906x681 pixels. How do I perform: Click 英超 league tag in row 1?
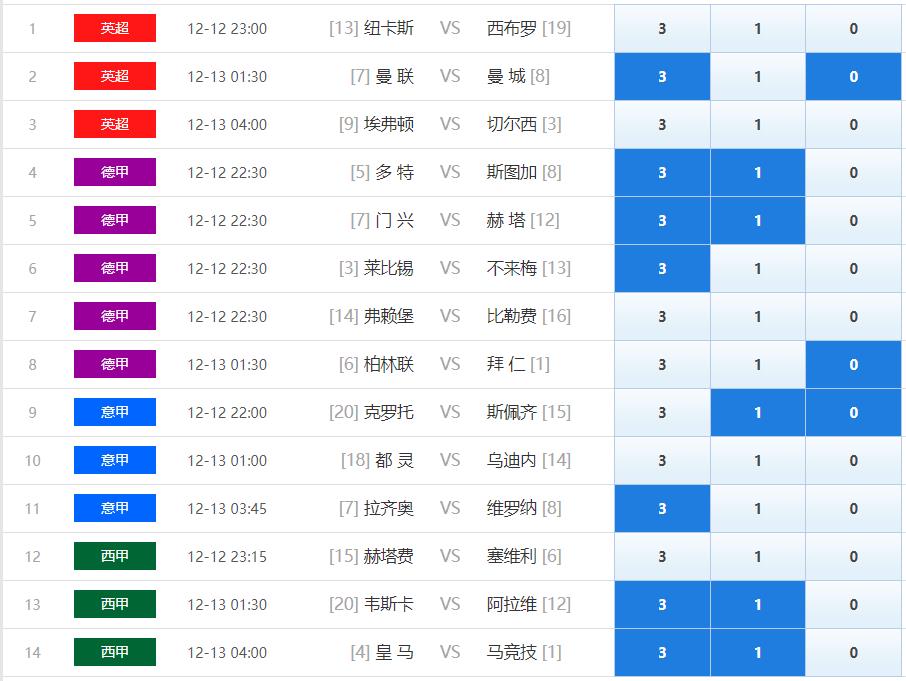[115, 28]
